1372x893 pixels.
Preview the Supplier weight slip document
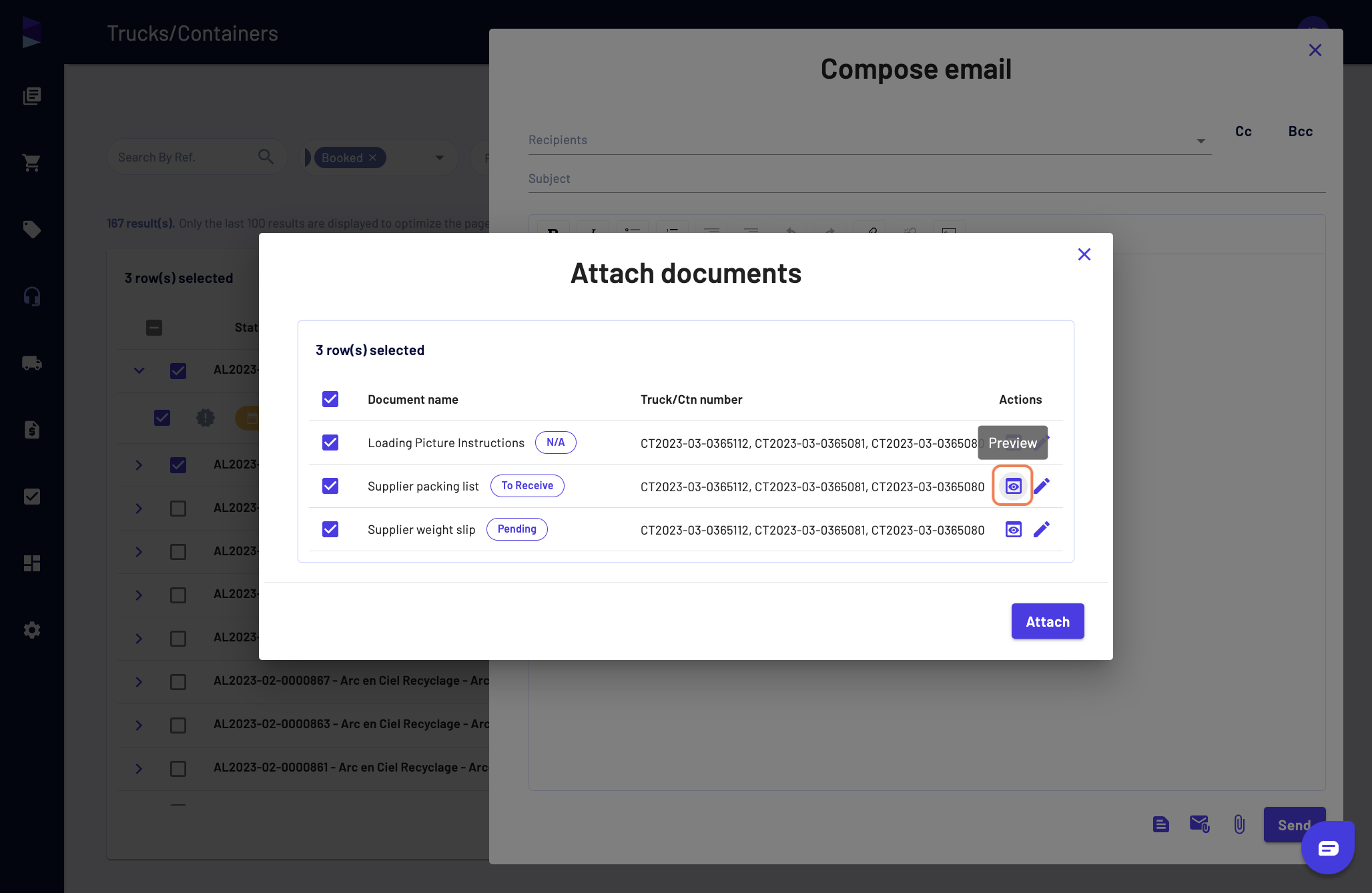click(1013, 529)
